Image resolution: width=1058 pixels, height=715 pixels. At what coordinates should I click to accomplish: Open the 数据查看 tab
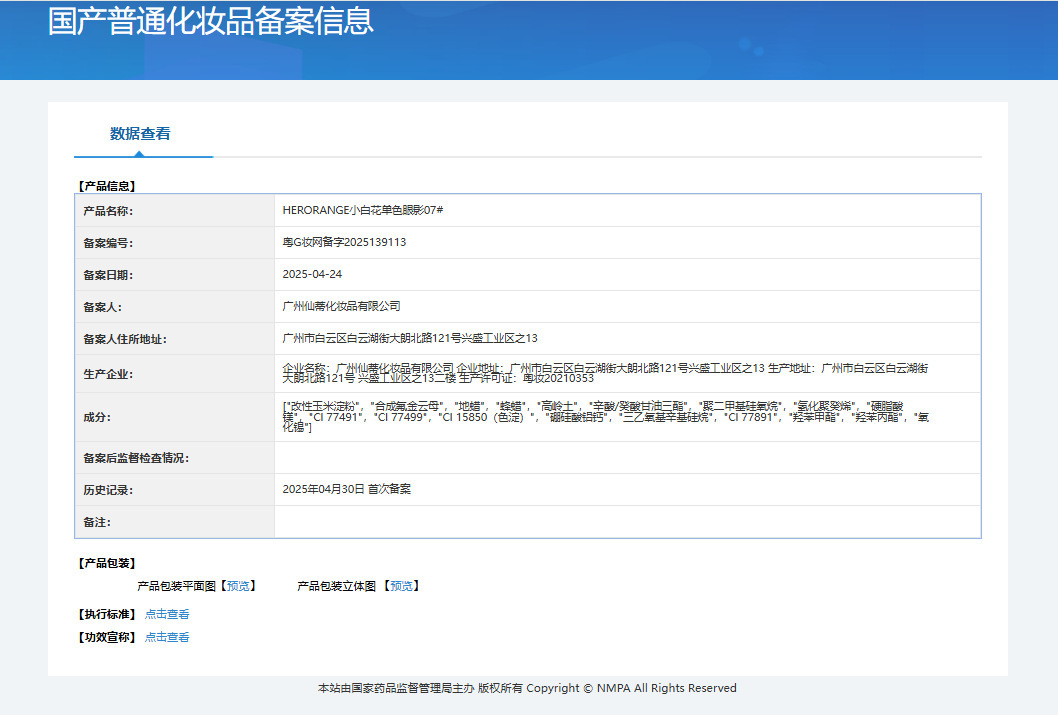(140, 134)
